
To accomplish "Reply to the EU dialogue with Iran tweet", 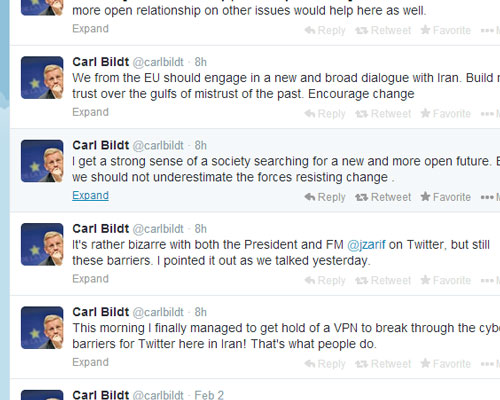I will point(325,114).
